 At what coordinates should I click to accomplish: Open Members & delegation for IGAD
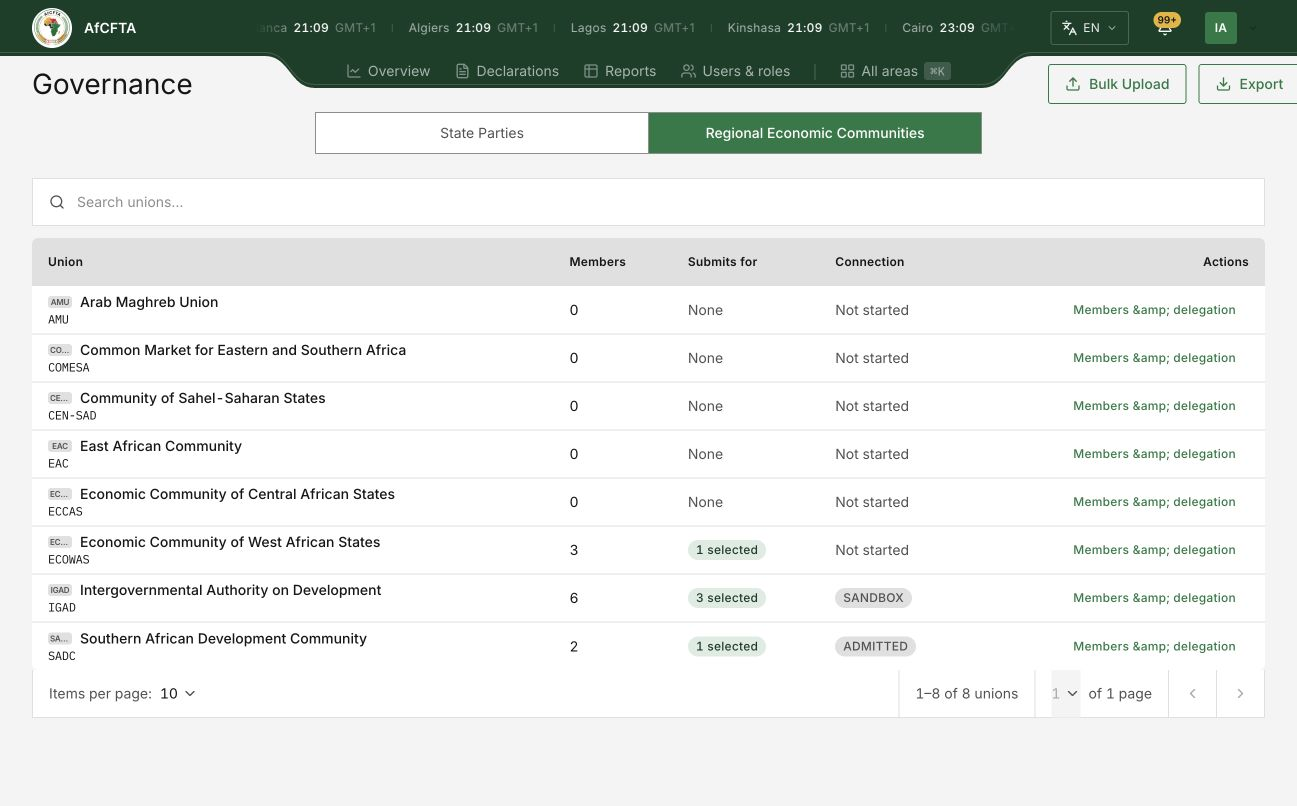click(x=1154, y=598)
